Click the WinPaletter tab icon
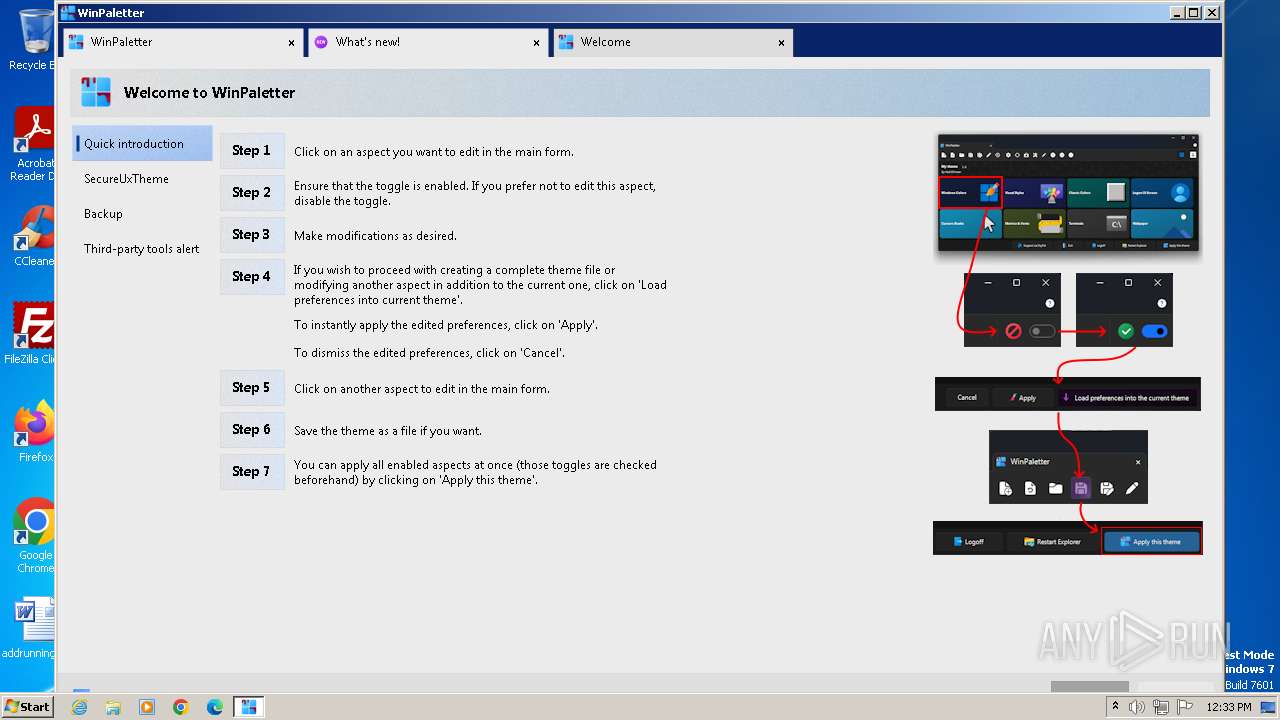The height and width of the screenshot is (720, 1280). [76, 42]
